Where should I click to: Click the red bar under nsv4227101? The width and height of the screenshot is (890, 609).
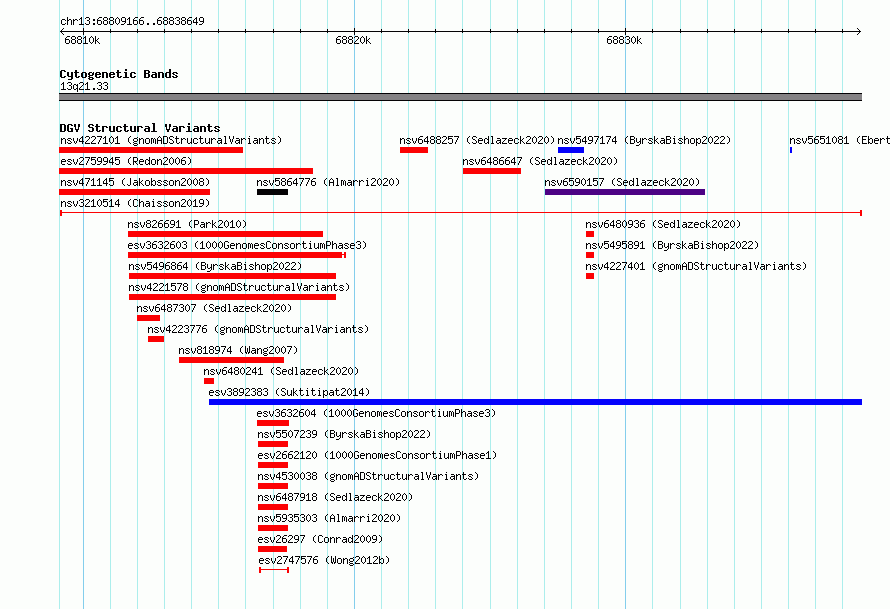click(151, 150)
